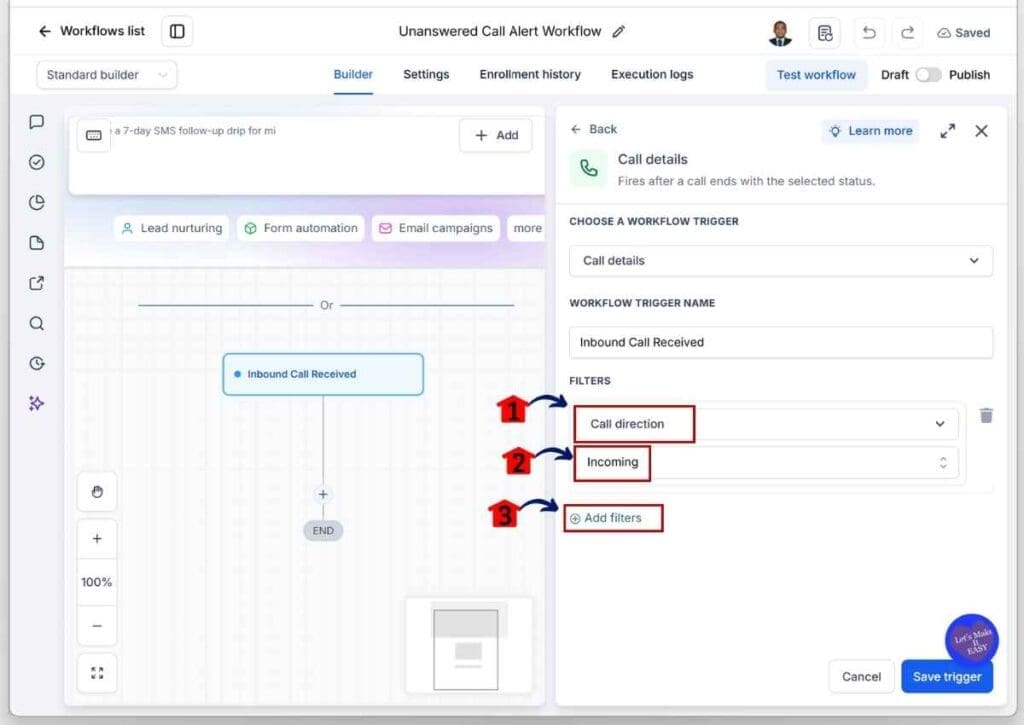Open the Call direction filter dropdown

[x=765, y=424]
